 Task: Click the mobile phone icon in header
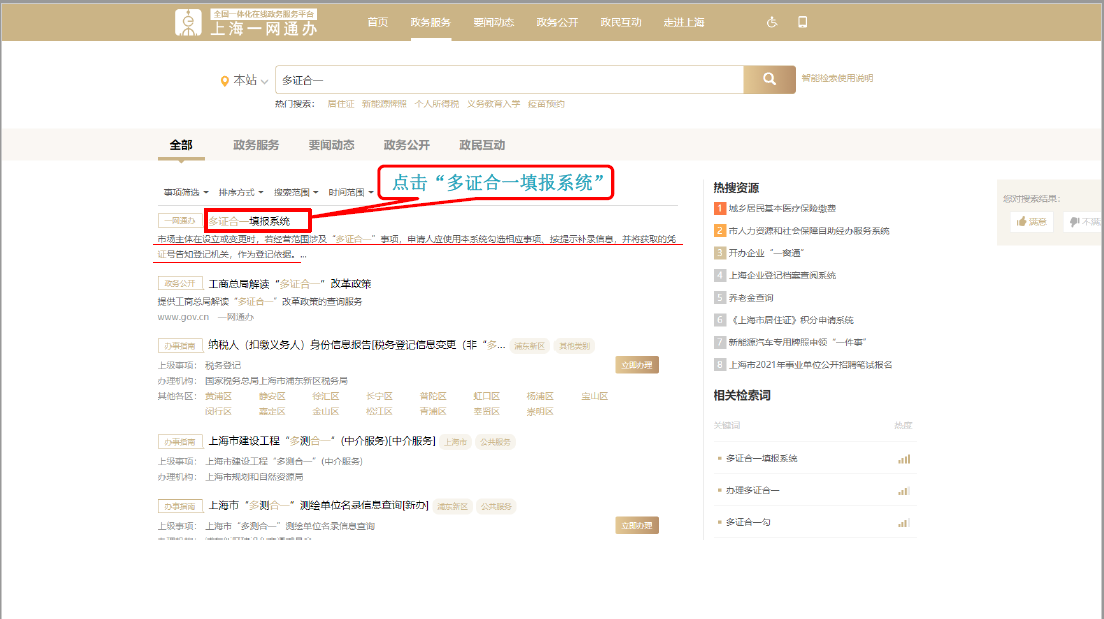[802, 22]
